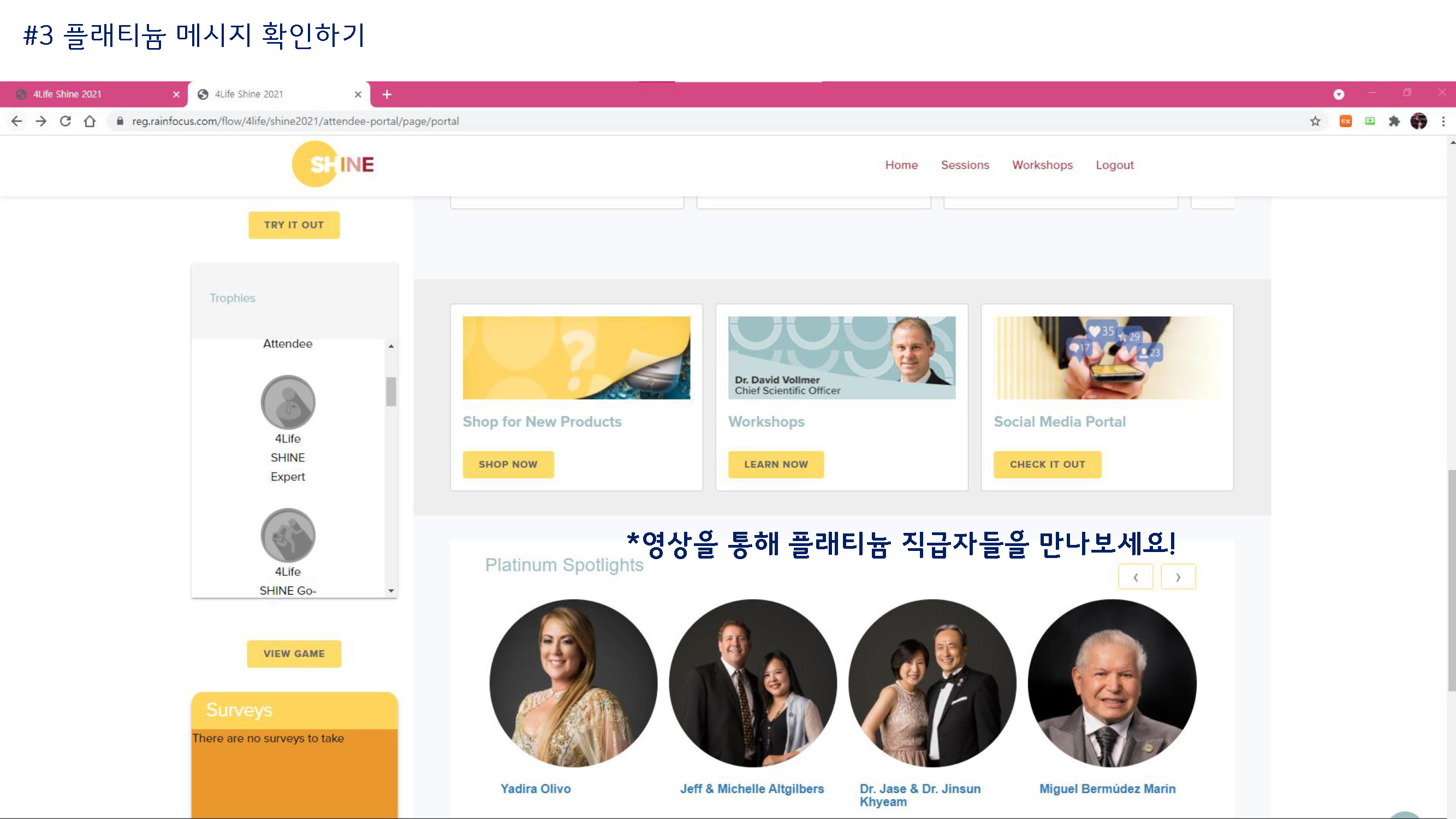Click the LEARN NOW button
The height and width of the screenshot is (819, 1456).
[776, 465]
